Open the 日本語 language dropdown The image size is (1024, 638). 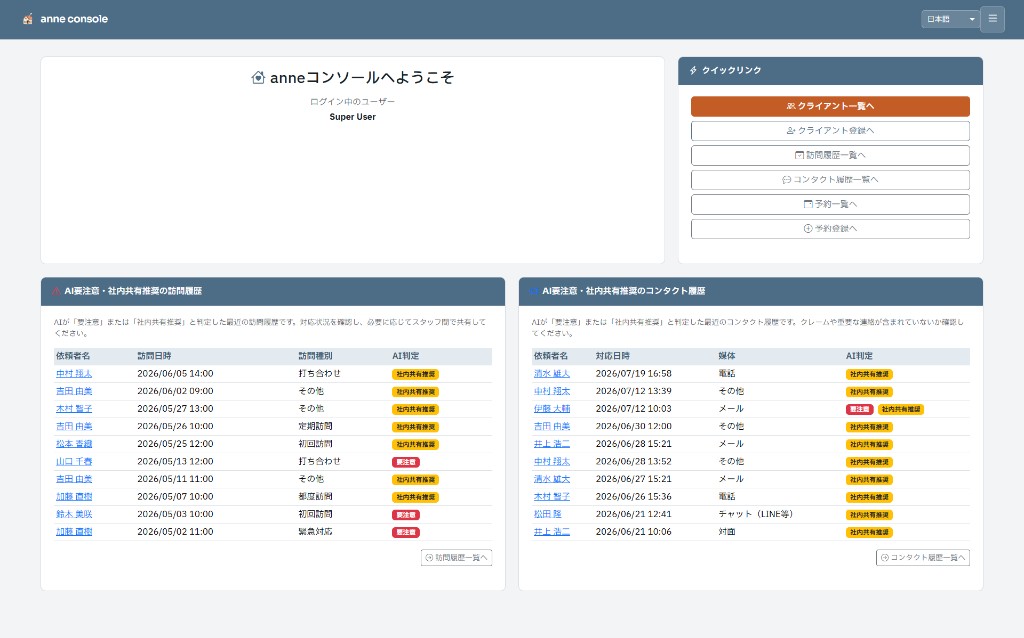coord(950,19)
